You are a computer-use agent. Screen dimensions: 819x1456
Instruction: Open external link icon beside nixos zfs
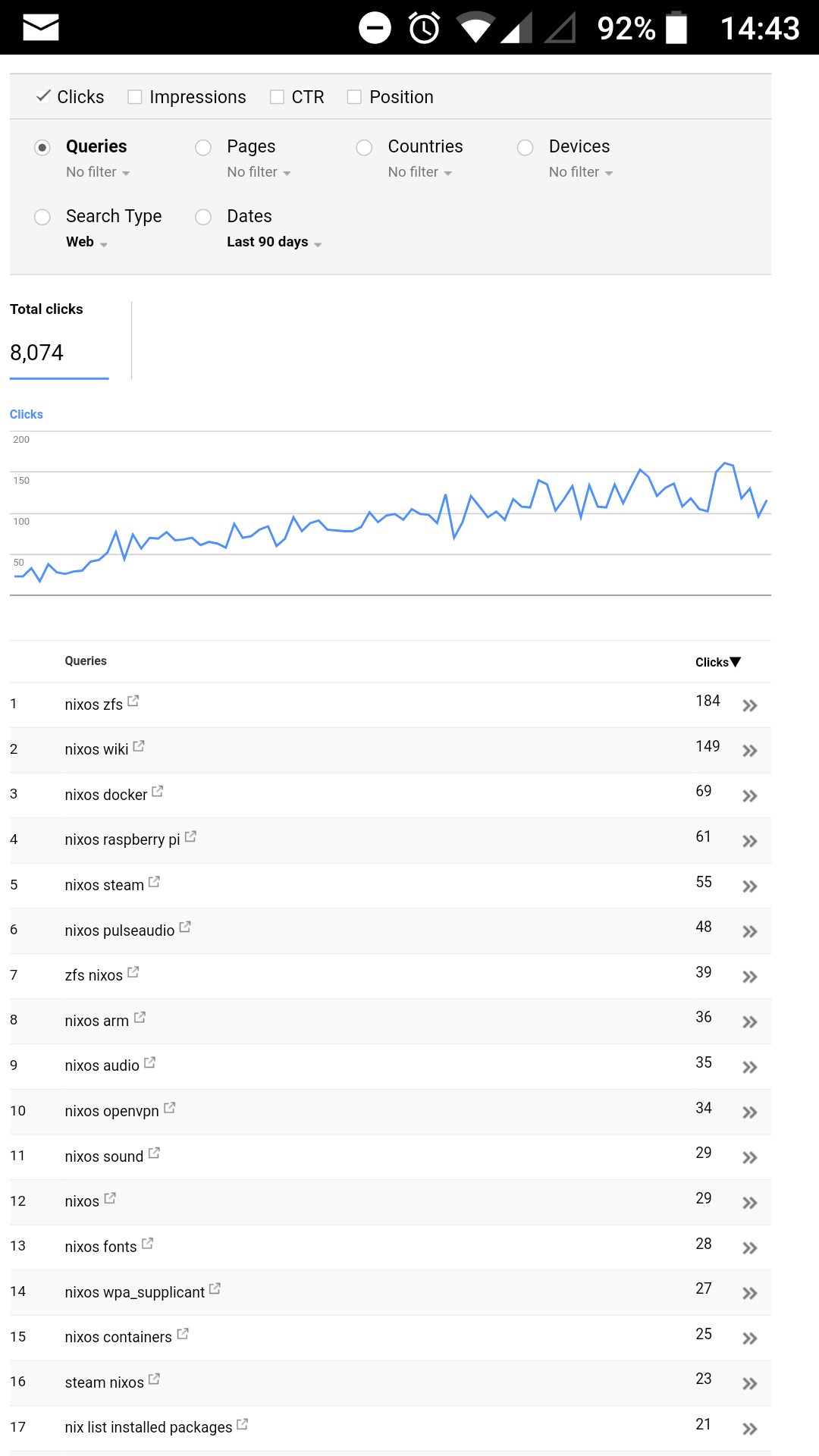(x=133, y=701)
